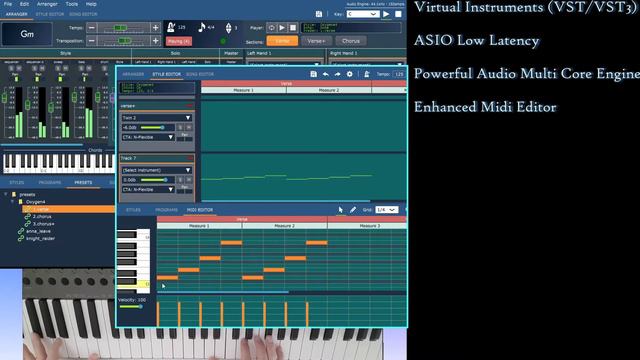Click the undo arrow in Style Editor
This screenshot has width=640, height=360.
coord(326,74)
